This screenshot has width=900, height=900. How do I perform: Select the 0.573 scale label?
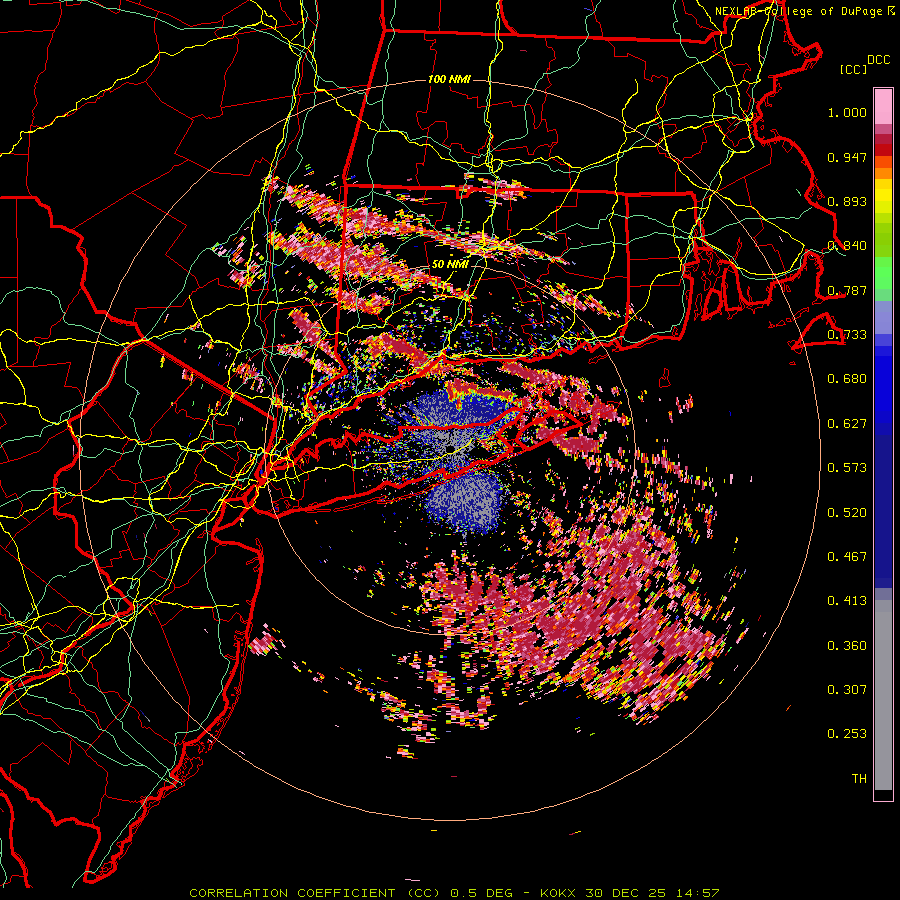coord(847,468)
